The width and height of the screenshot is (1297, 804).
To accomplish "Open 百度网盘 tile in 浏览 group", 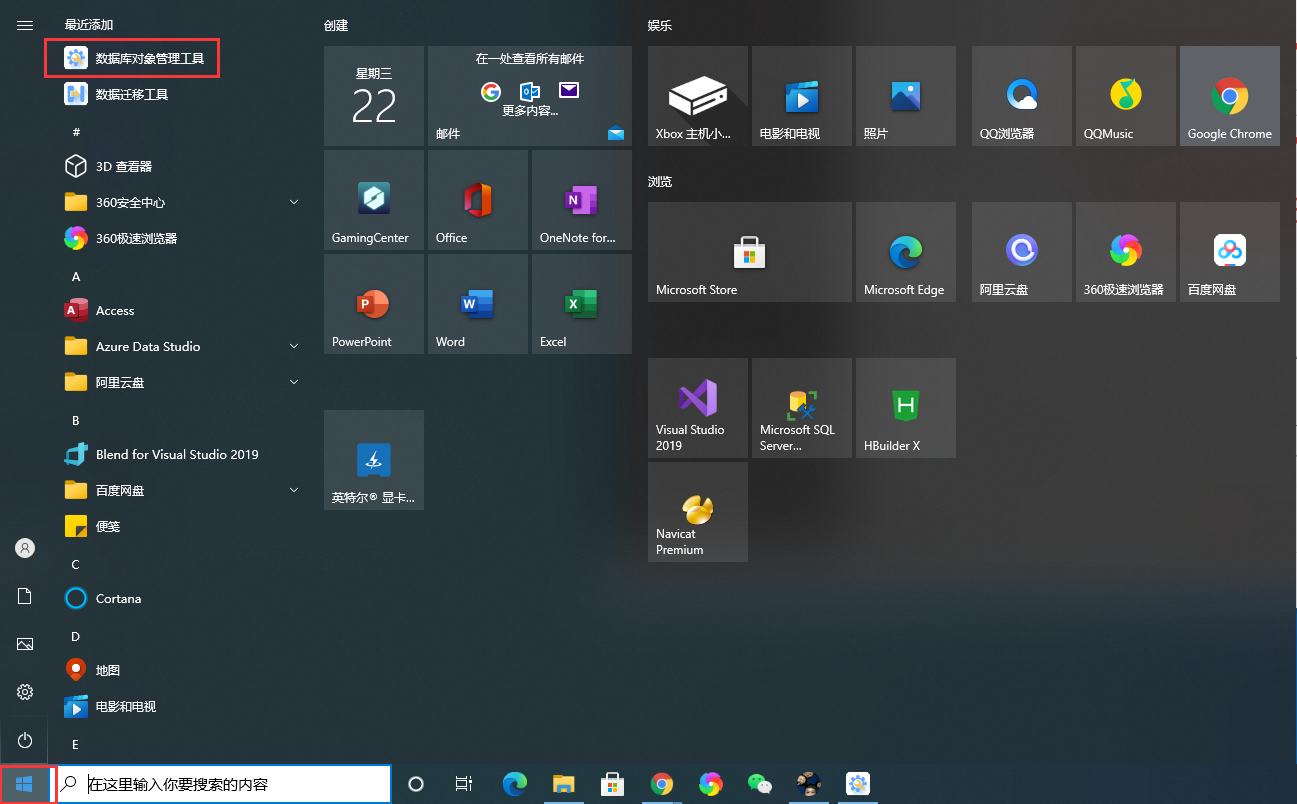I will click(1230, 252).
